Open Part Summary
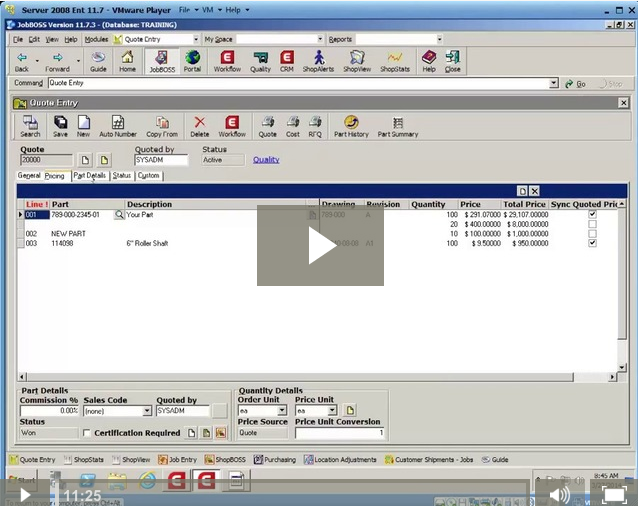This screenshot has height=506, width=638. point(398,126)
